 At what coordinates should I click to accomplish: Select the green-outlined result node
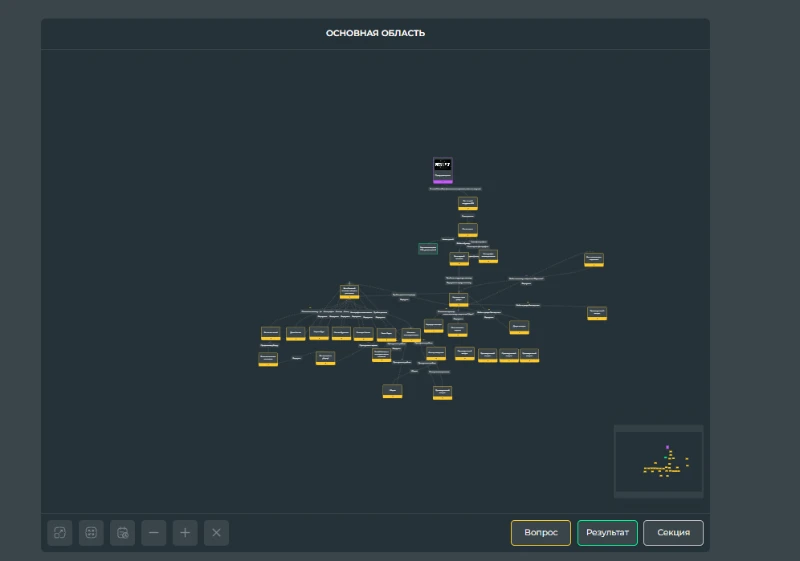click(x=428, y=248)
